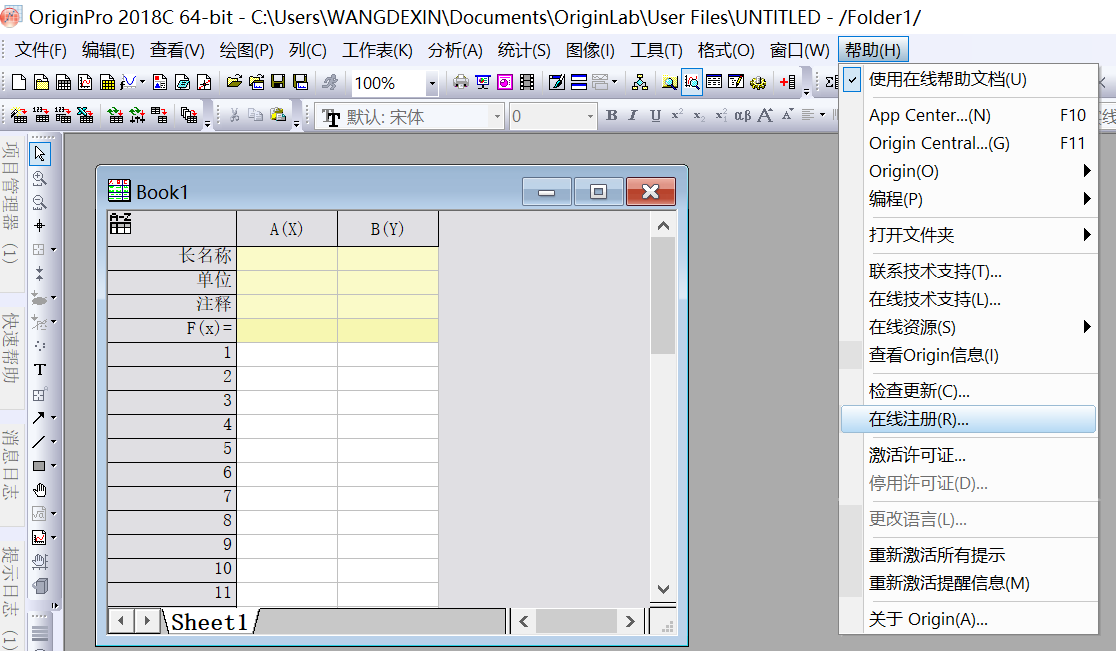Open the 绘图(P) menu
This screenshot has width=1116, height=651.
tap(246, 51)
